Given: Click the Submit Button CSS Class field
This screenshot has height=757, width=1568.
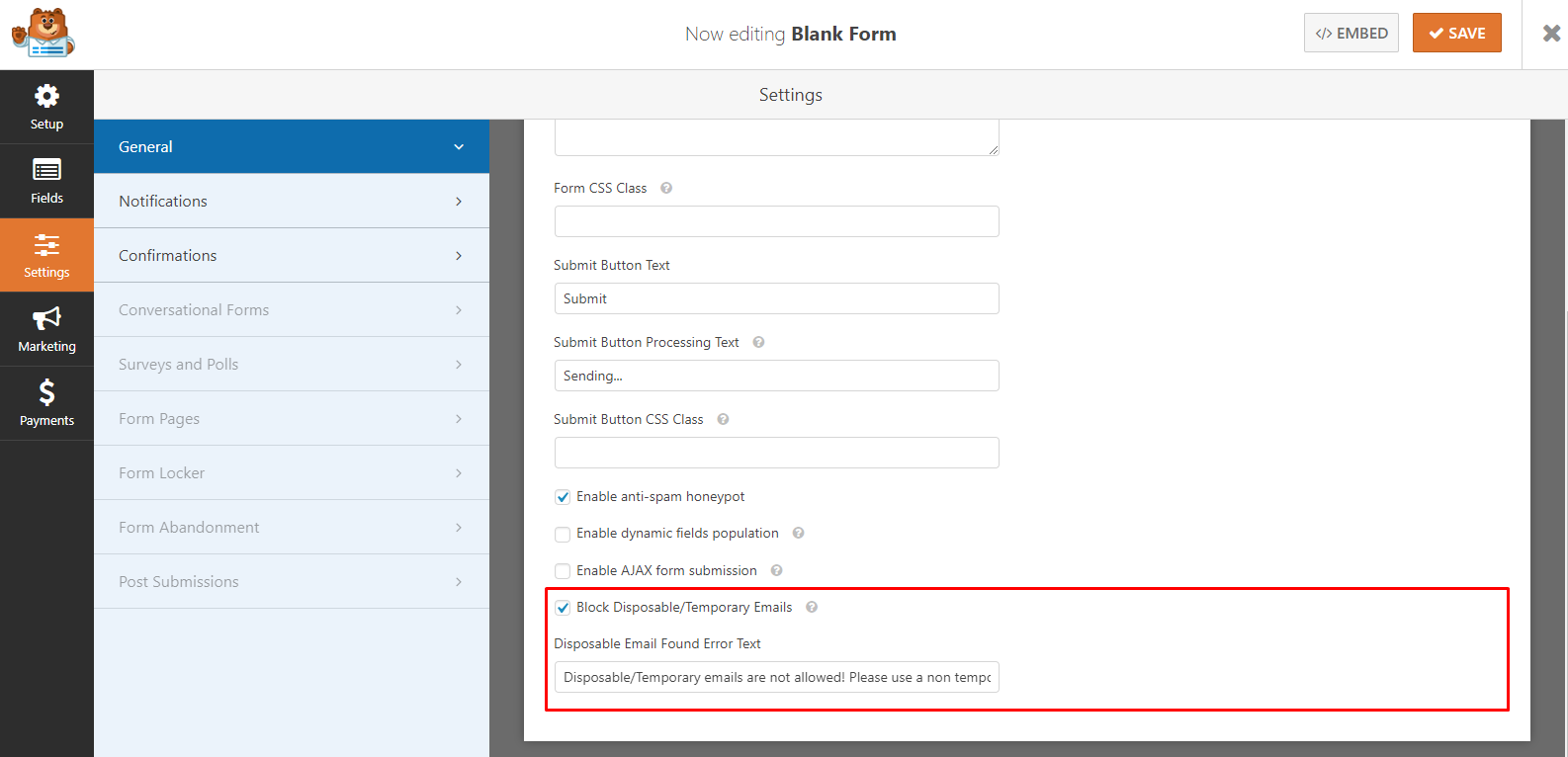Looking at the screenshot, I should 776,453.
